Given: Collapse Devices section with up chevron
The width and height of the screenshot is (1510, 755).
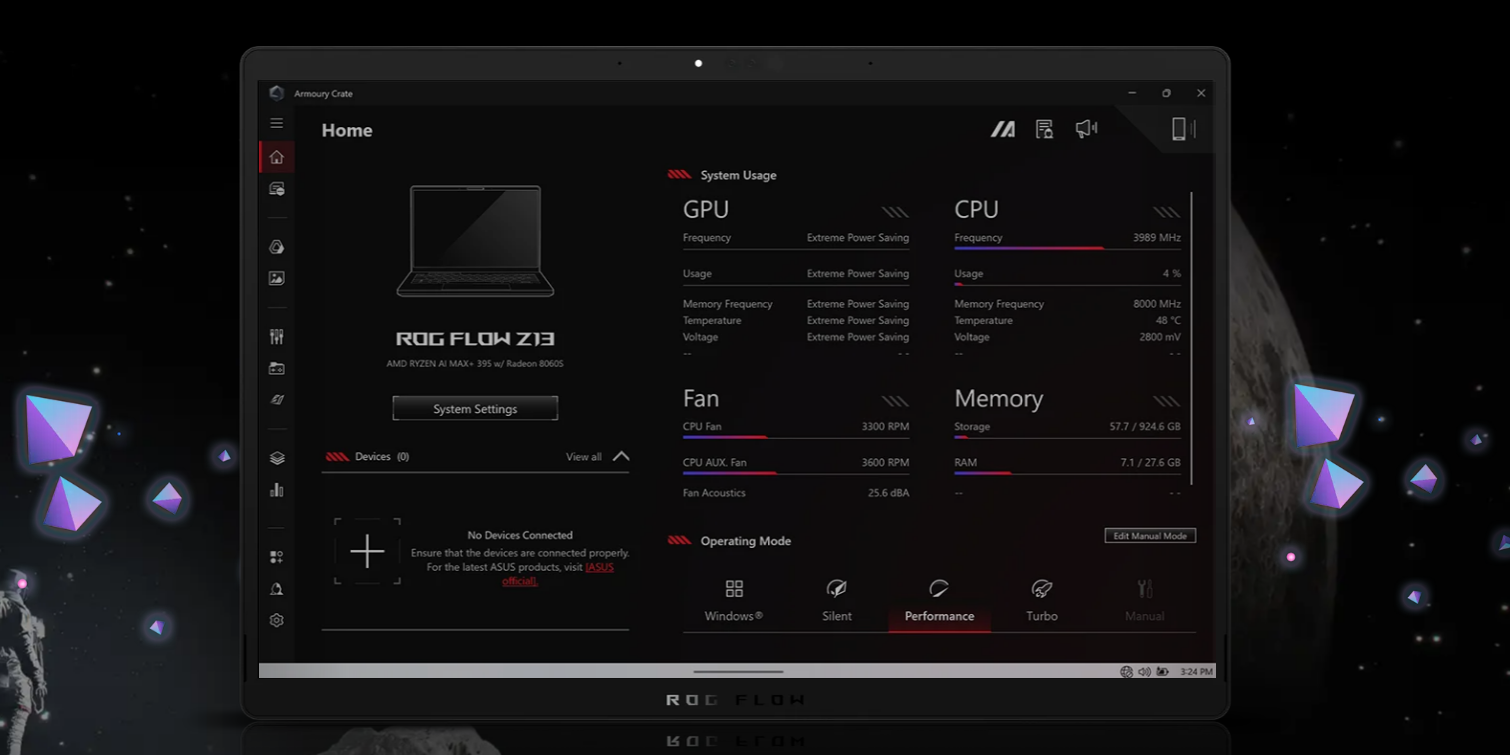Looking at the screenshot, I should pyautogui.click(x=621, y=456).
